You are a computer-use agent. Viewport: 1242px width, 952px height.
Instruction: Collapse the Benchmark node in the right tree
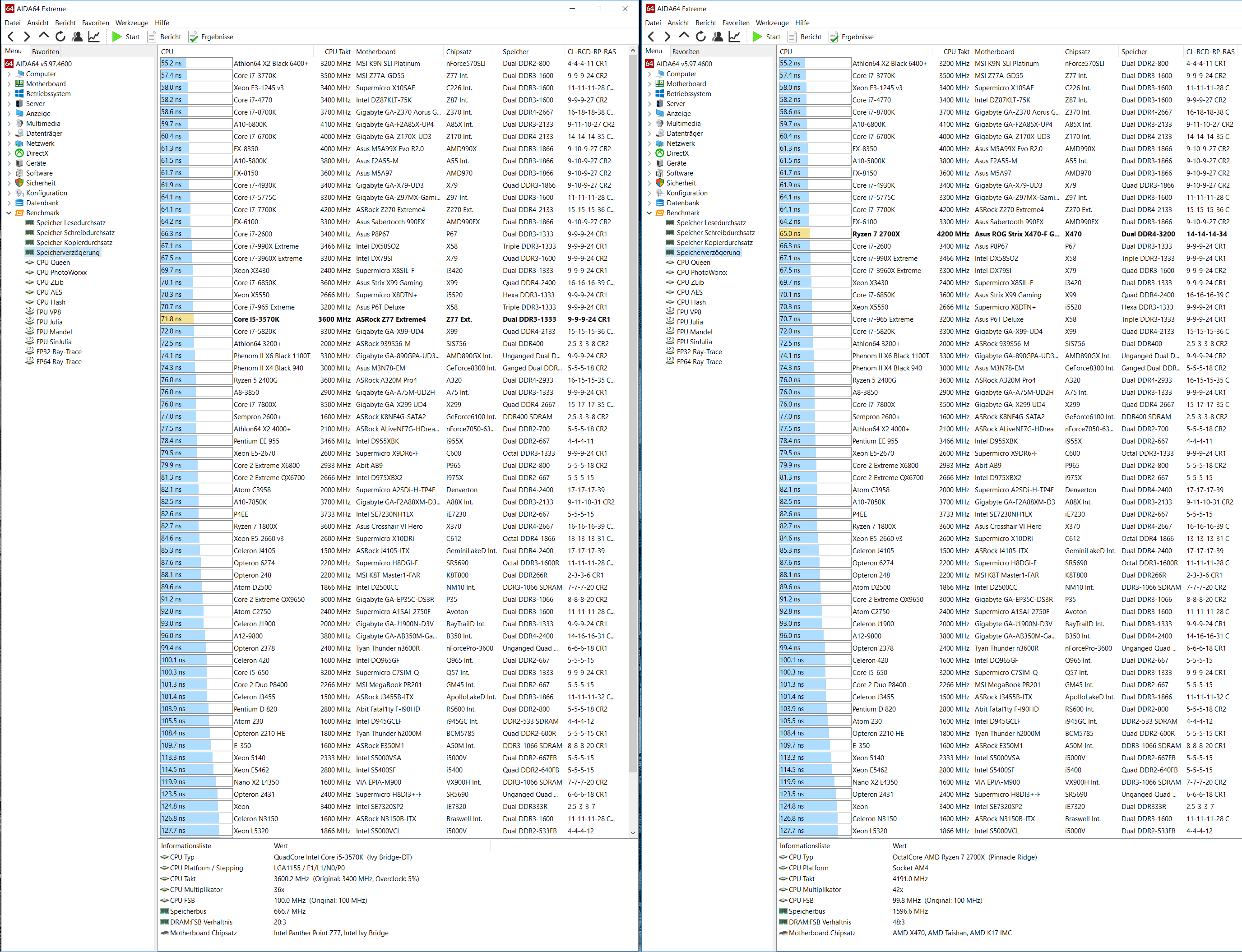649,213
